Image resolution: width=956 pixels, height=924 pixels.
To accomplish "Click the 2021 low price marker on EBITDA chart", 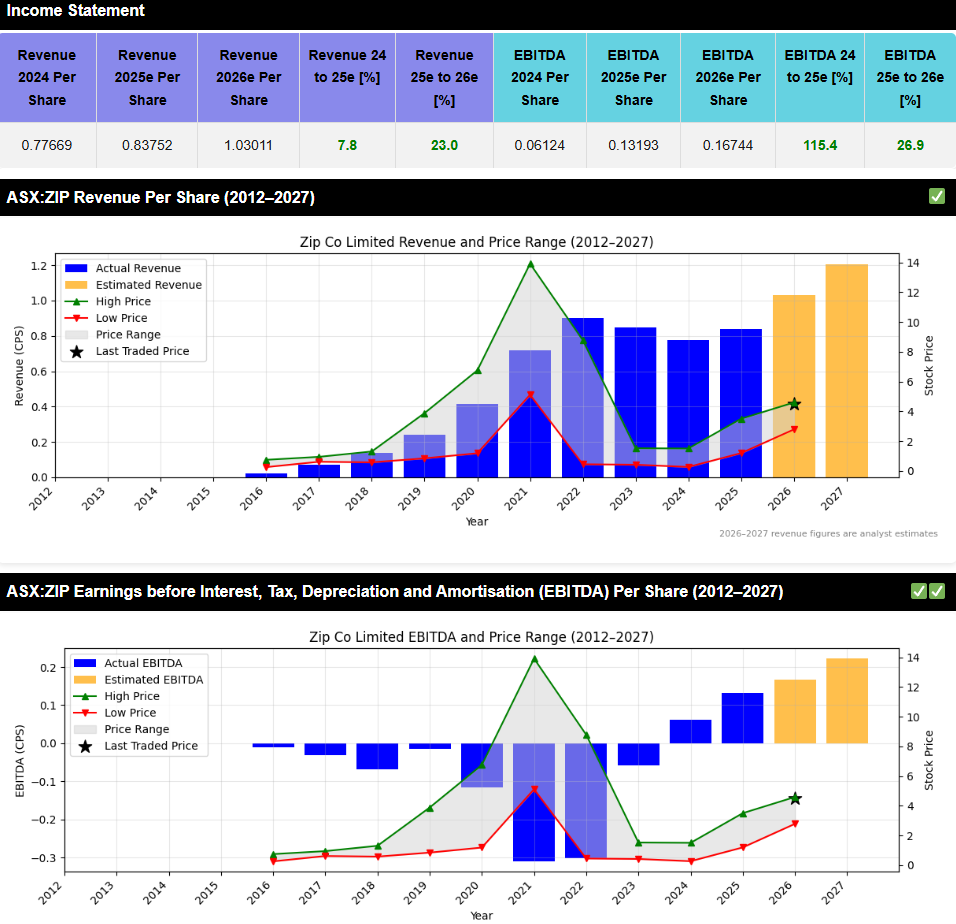I will click(534, 790).
